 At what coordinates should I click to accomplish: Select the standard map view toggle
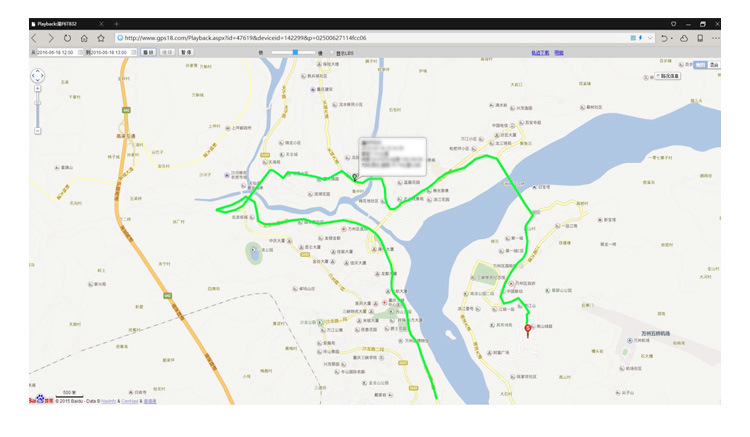pos(701,65)
